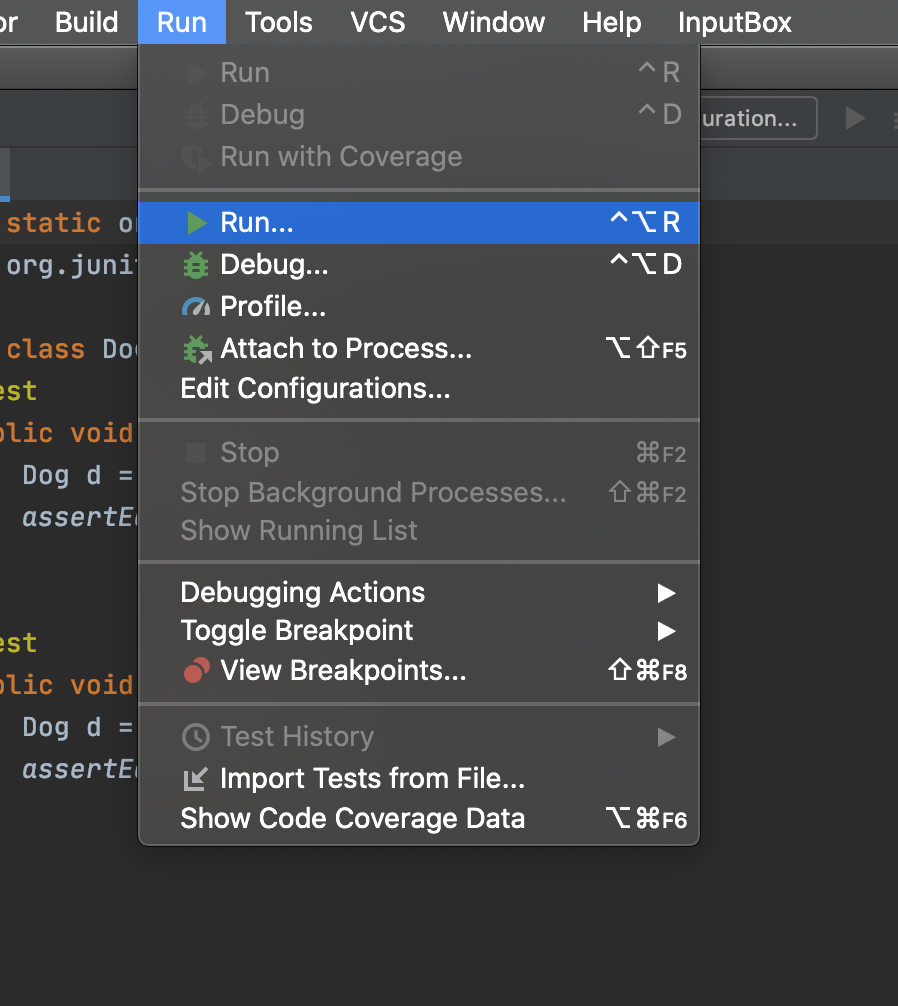Image resolution: width=898 pixels, height=1006 pixels.
Task: Click the green Debug... bug icon
Action: pos(196,265)
